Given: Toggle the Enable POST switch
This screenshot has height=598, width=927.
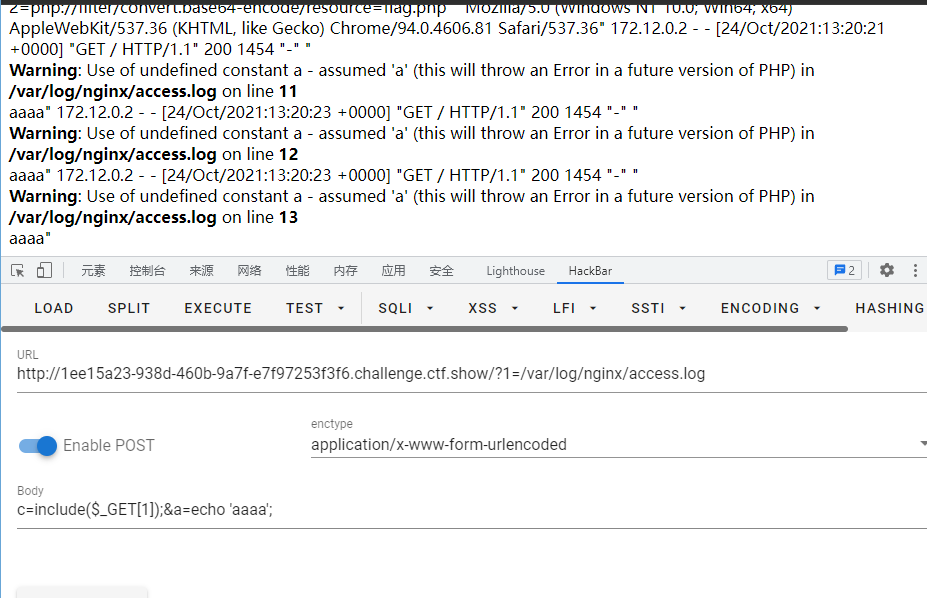Looking at the screenshot, I should point(39,445).
